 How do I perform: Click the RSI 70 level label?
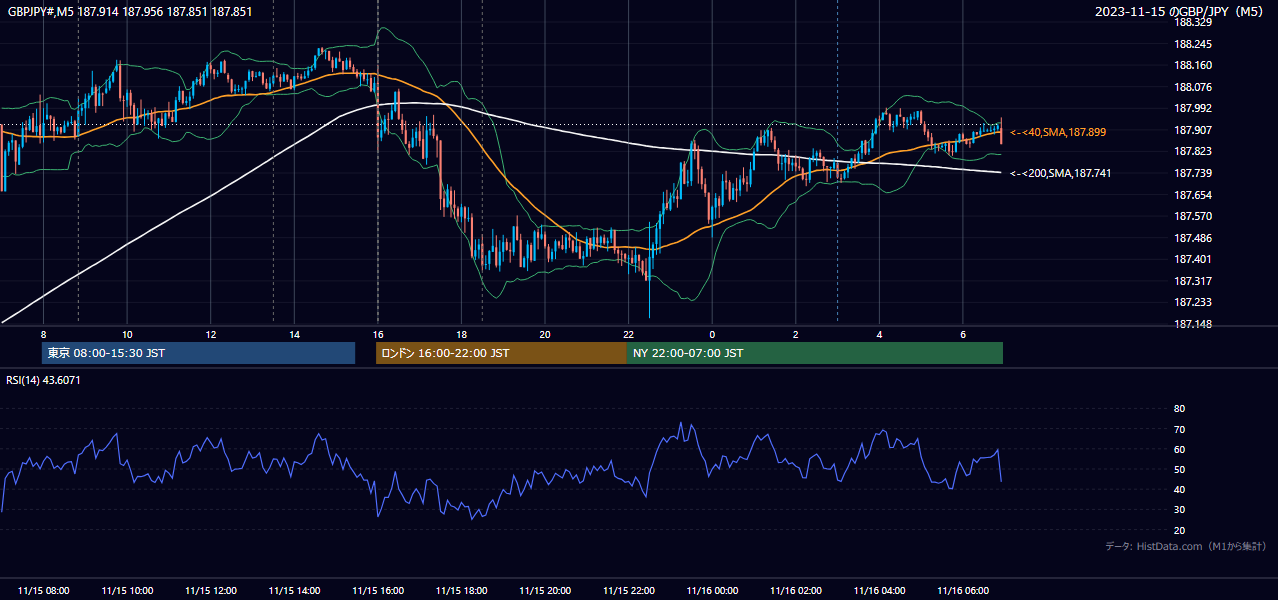pos(1179,429)
